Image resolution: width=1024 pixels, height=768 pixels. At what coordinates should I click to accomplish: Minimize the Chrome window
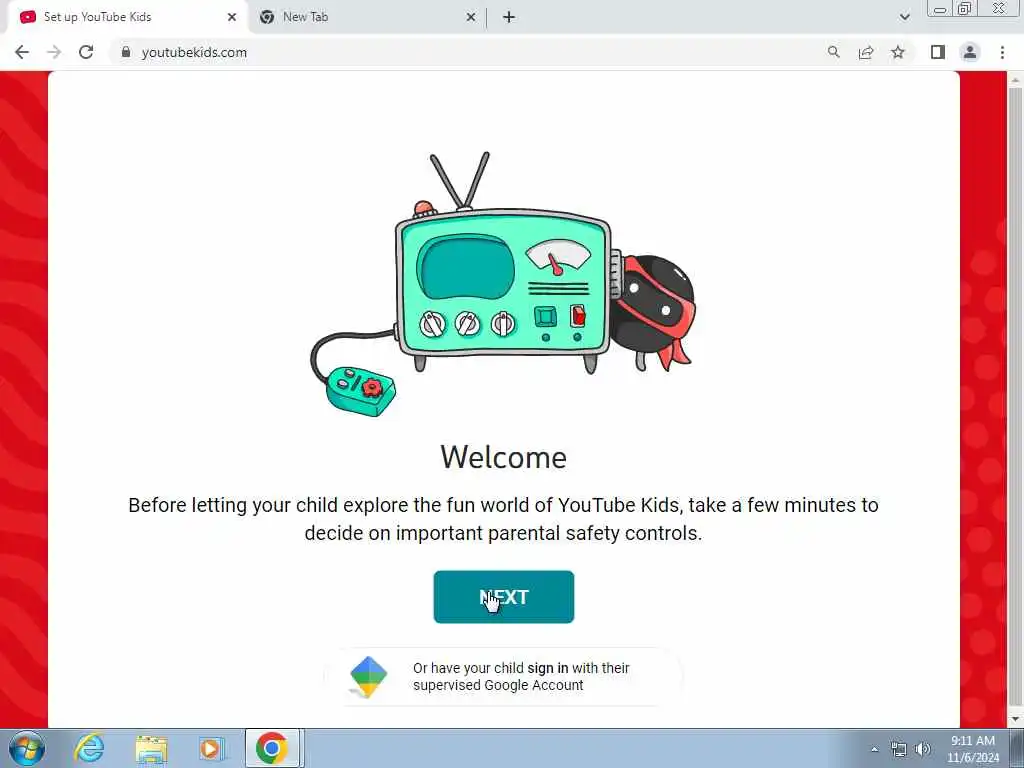pos(940,9)
